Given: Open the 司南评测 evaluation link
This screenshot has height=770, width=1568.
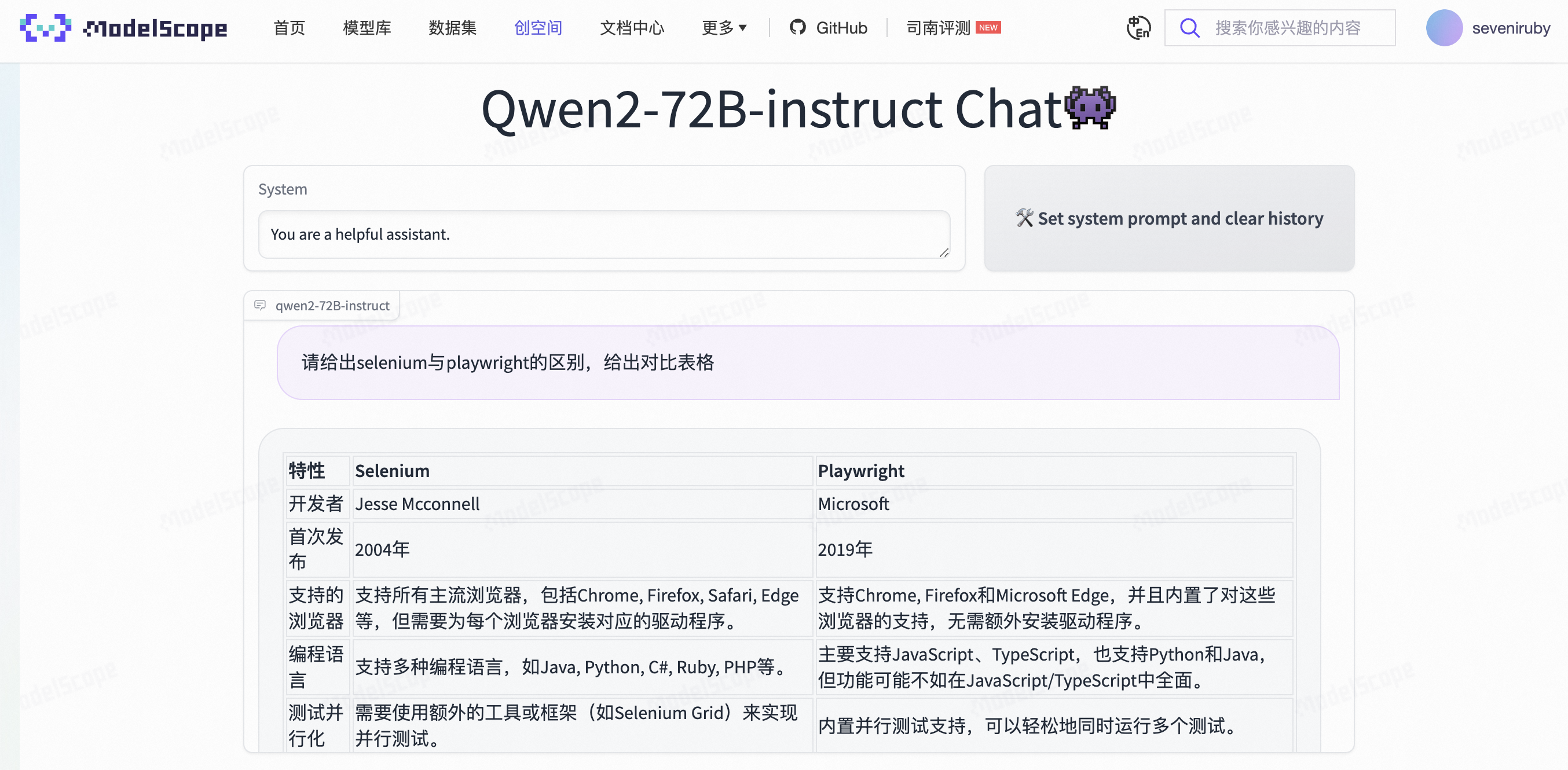Looking at the screenshot, I should click(938, 28).
